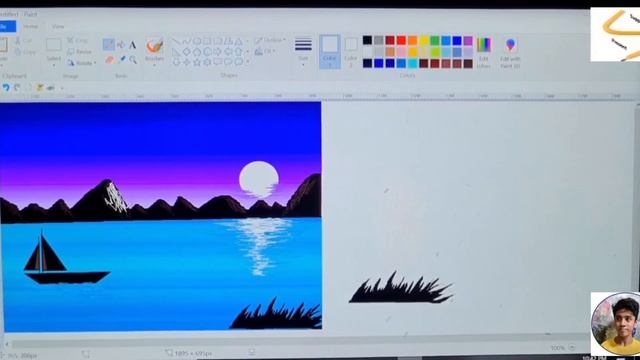Switch to the Home tab

pyautogui.click(x=31, y=27)
